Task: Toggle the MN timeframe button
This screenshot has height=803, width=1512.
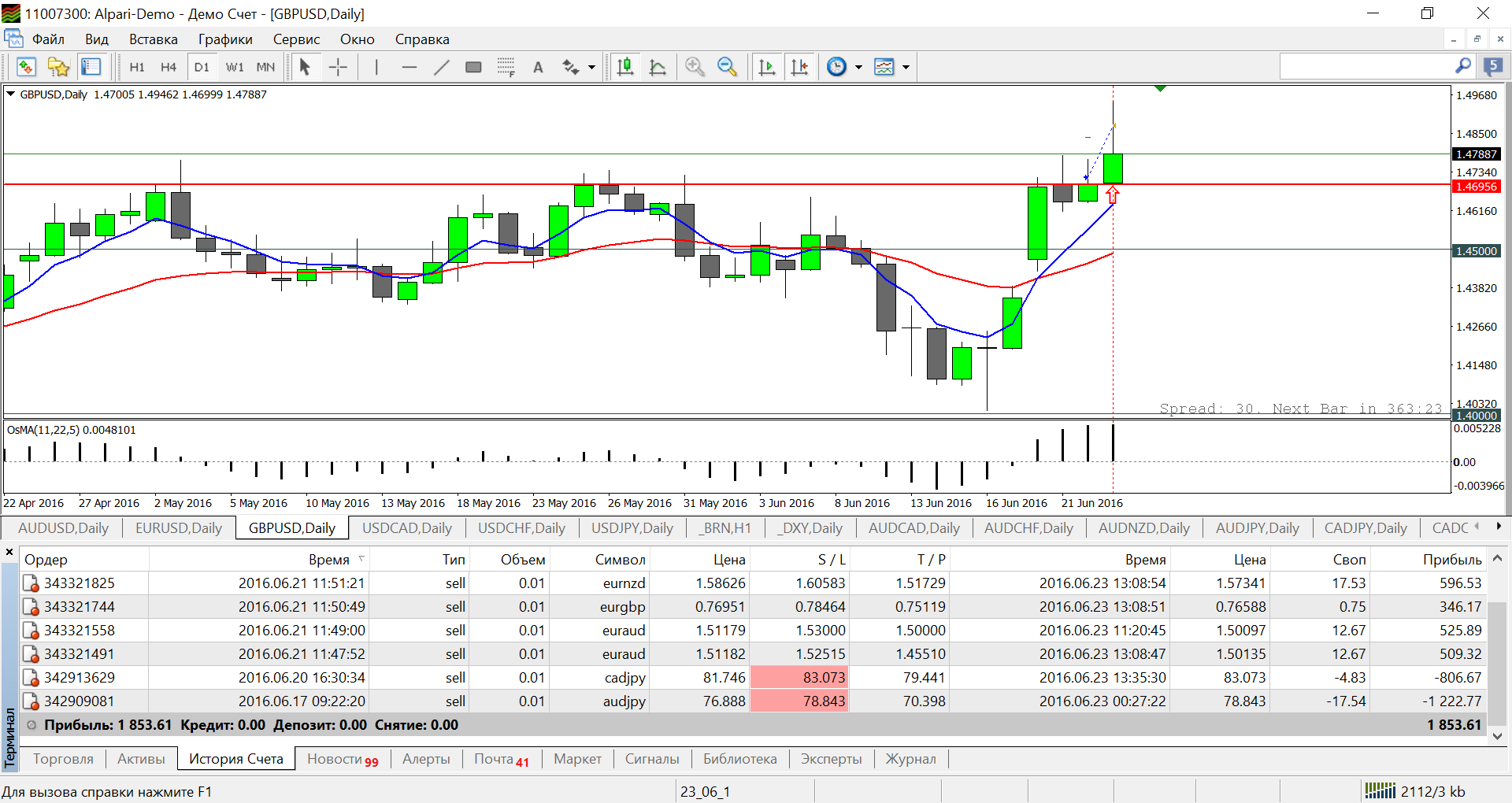Action: (x=265, y=67)
